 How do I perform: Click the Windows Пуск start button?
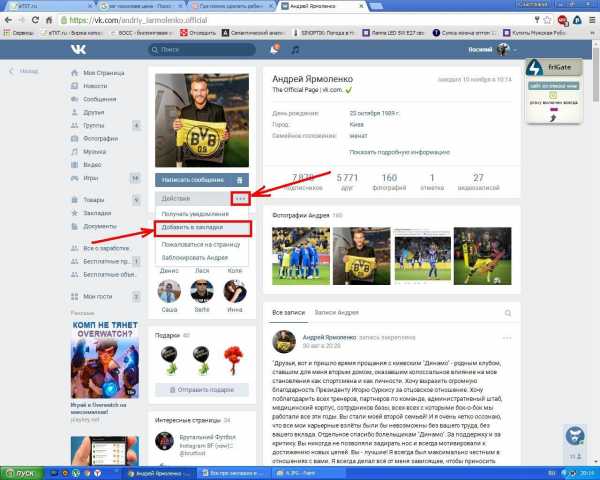click(x=21, y=473)
